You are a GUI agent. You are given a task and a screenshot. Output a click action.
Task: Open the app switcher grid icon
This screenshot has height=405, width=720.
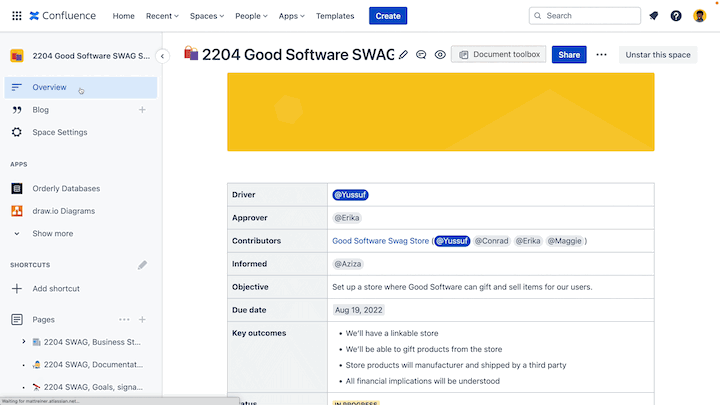point(17,16)
